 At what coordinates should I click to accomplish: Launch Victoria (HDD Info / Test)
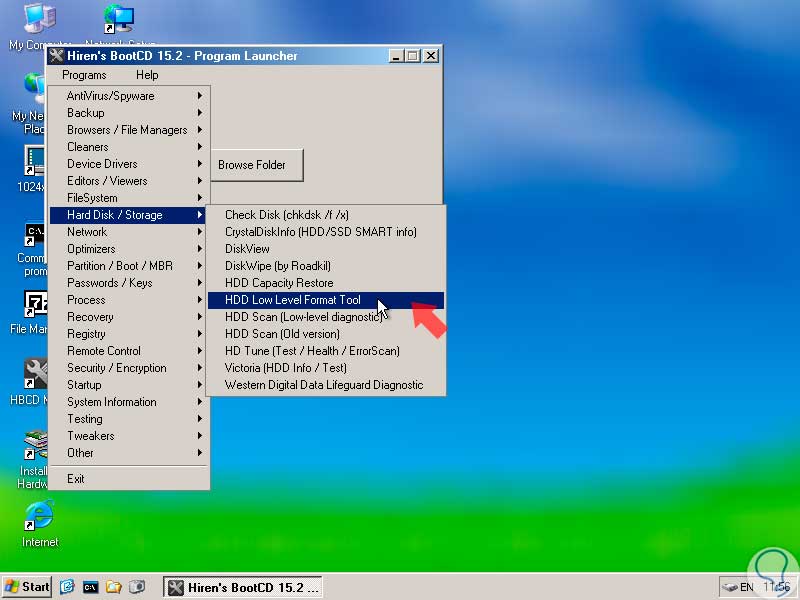(x=326, y=368)
